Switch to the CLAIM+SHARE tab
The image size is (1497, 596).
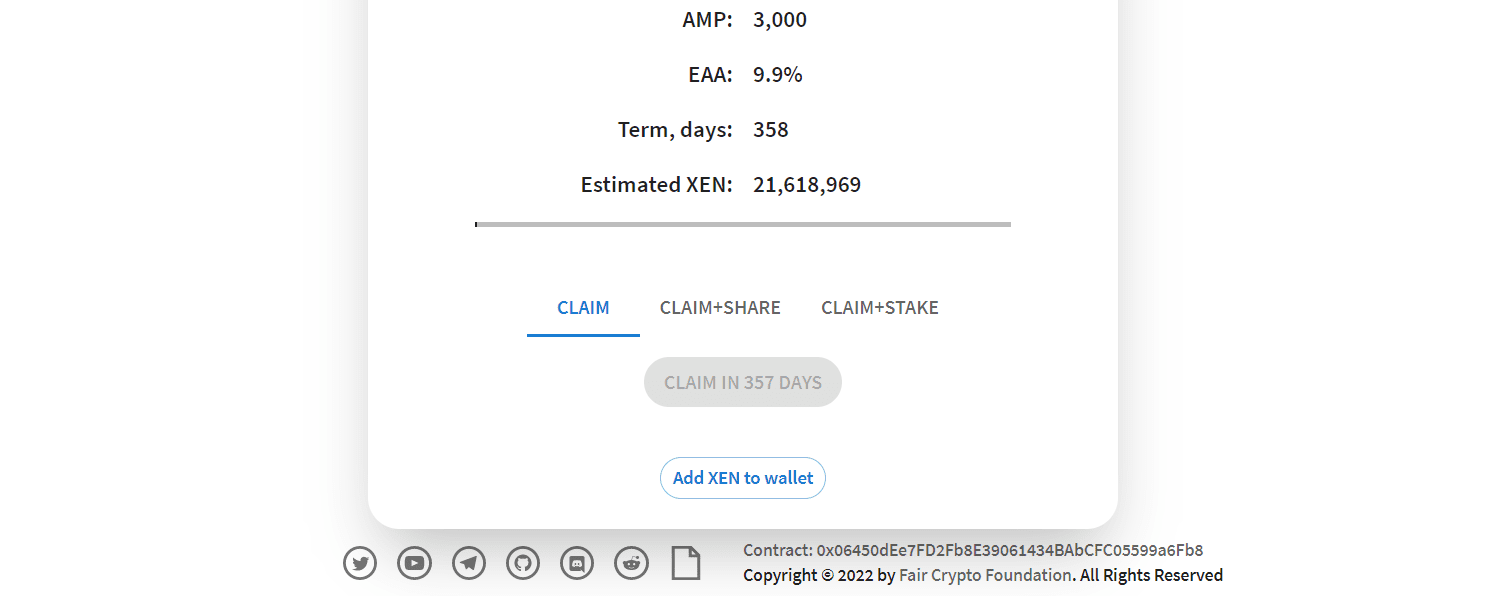coord(720,308)
